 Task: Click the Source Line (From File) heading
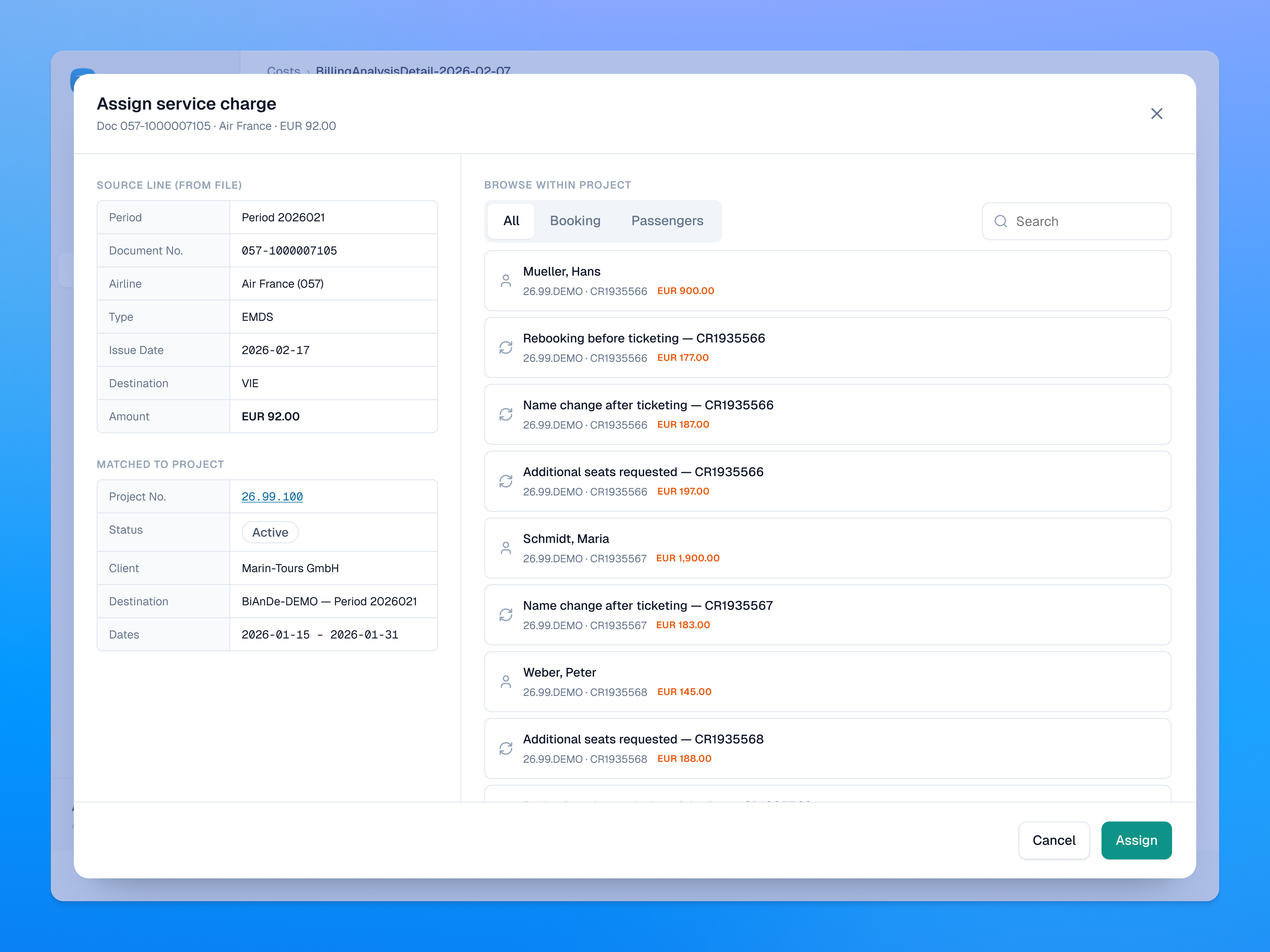[169, 185]
